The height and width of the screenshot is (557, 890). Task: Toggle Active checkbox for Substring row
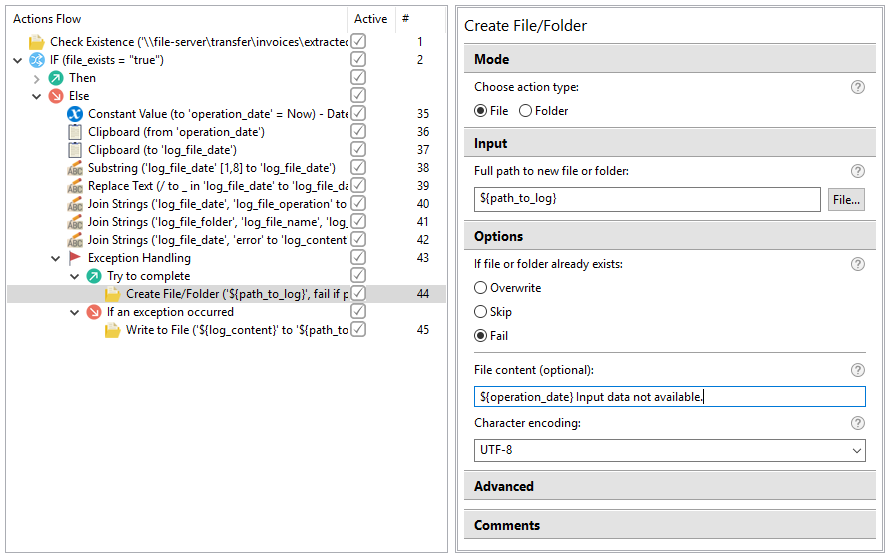pos(358,167)
